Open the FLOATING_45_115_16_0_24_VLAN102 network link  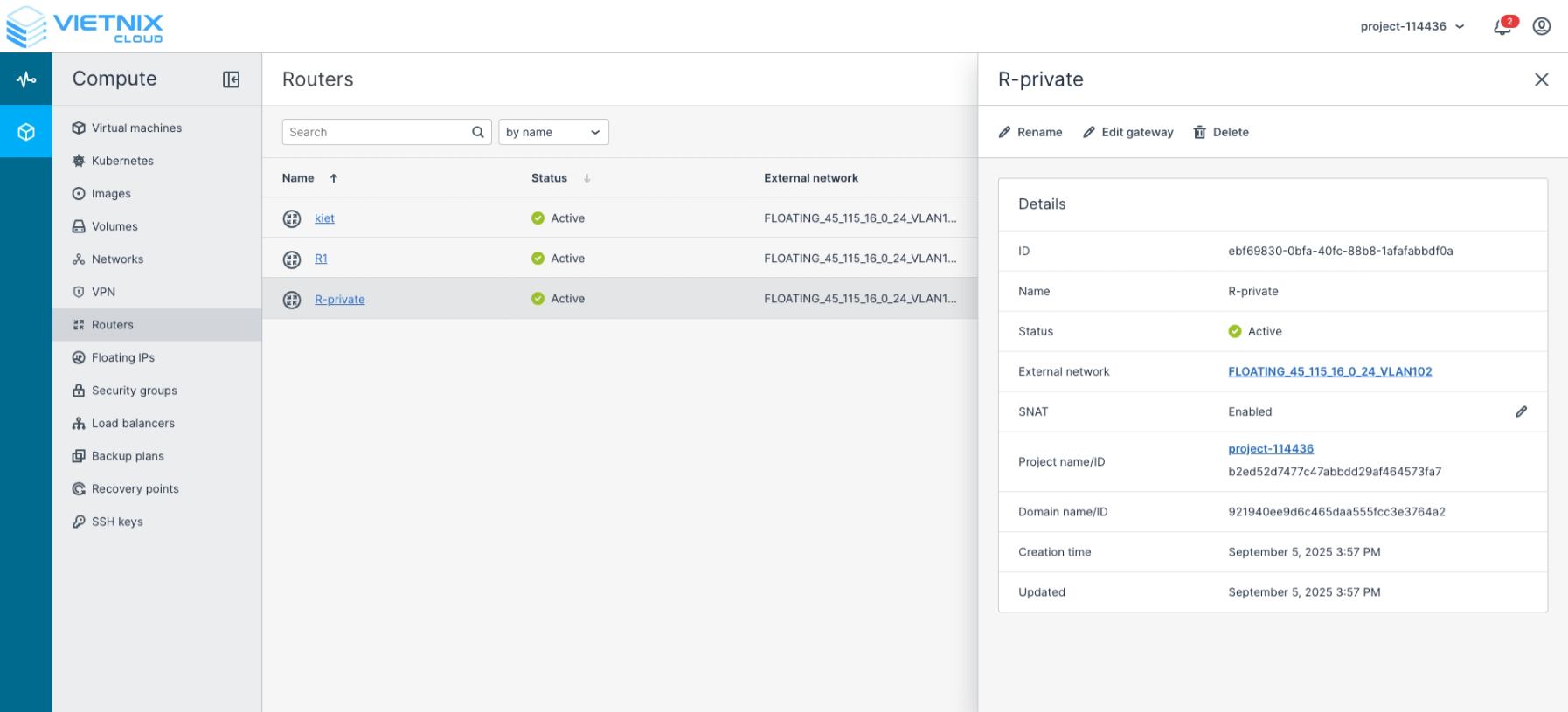[x=1329, y=371]
